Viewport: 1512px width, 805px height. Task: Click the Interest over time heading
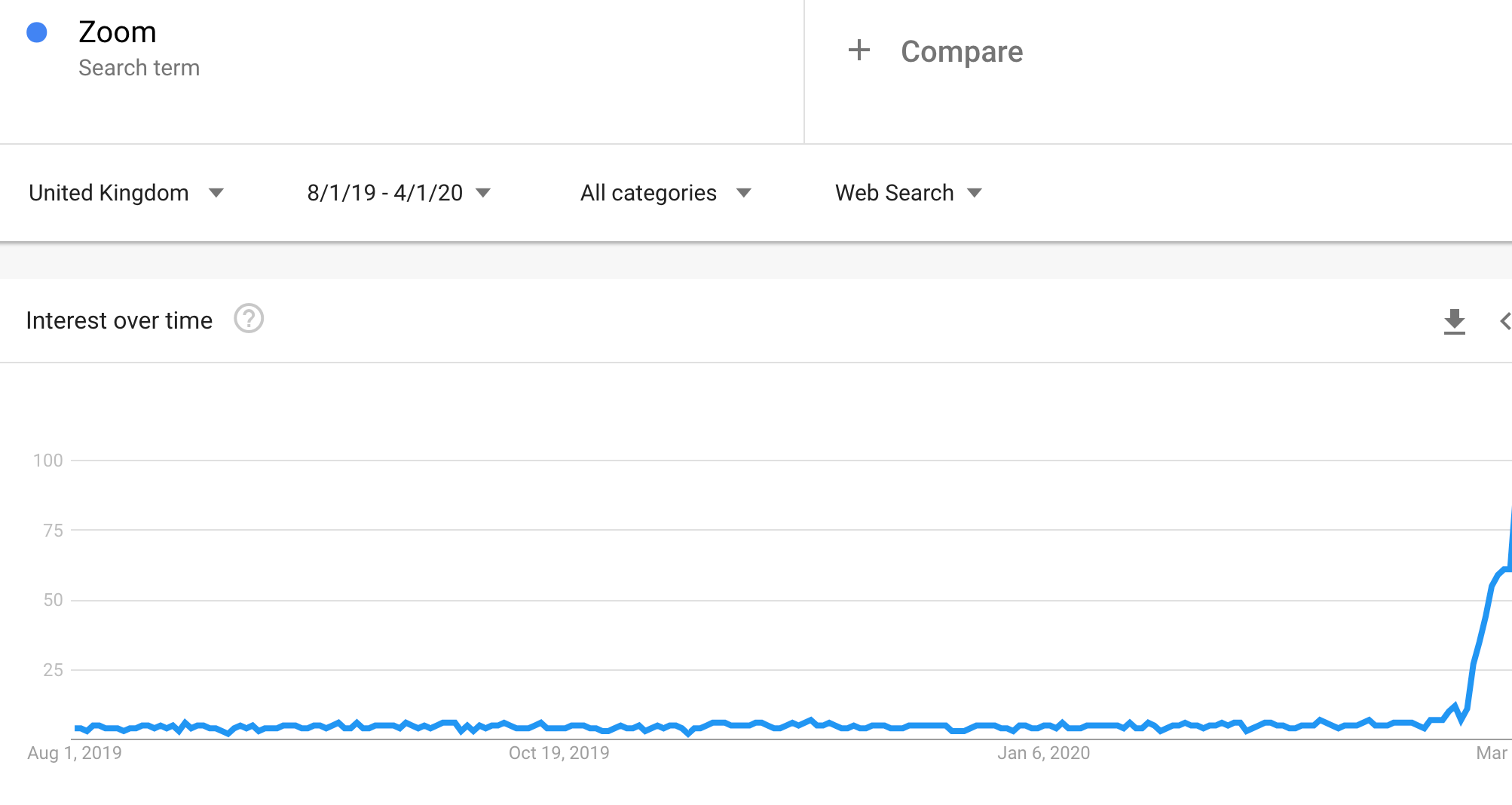(x=119, y=320)
